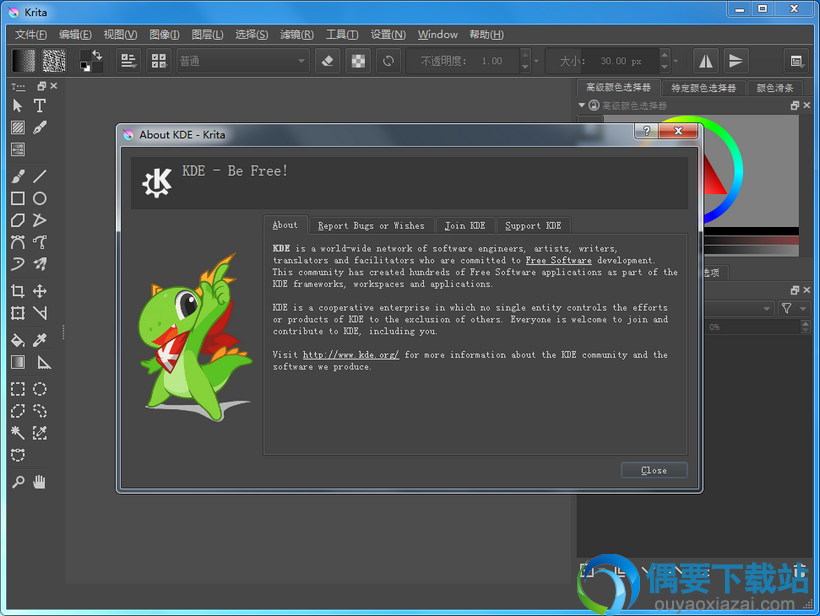Select the Rectangular Selection tool
The width and height of the screenshot is (820, 616).
18,389
